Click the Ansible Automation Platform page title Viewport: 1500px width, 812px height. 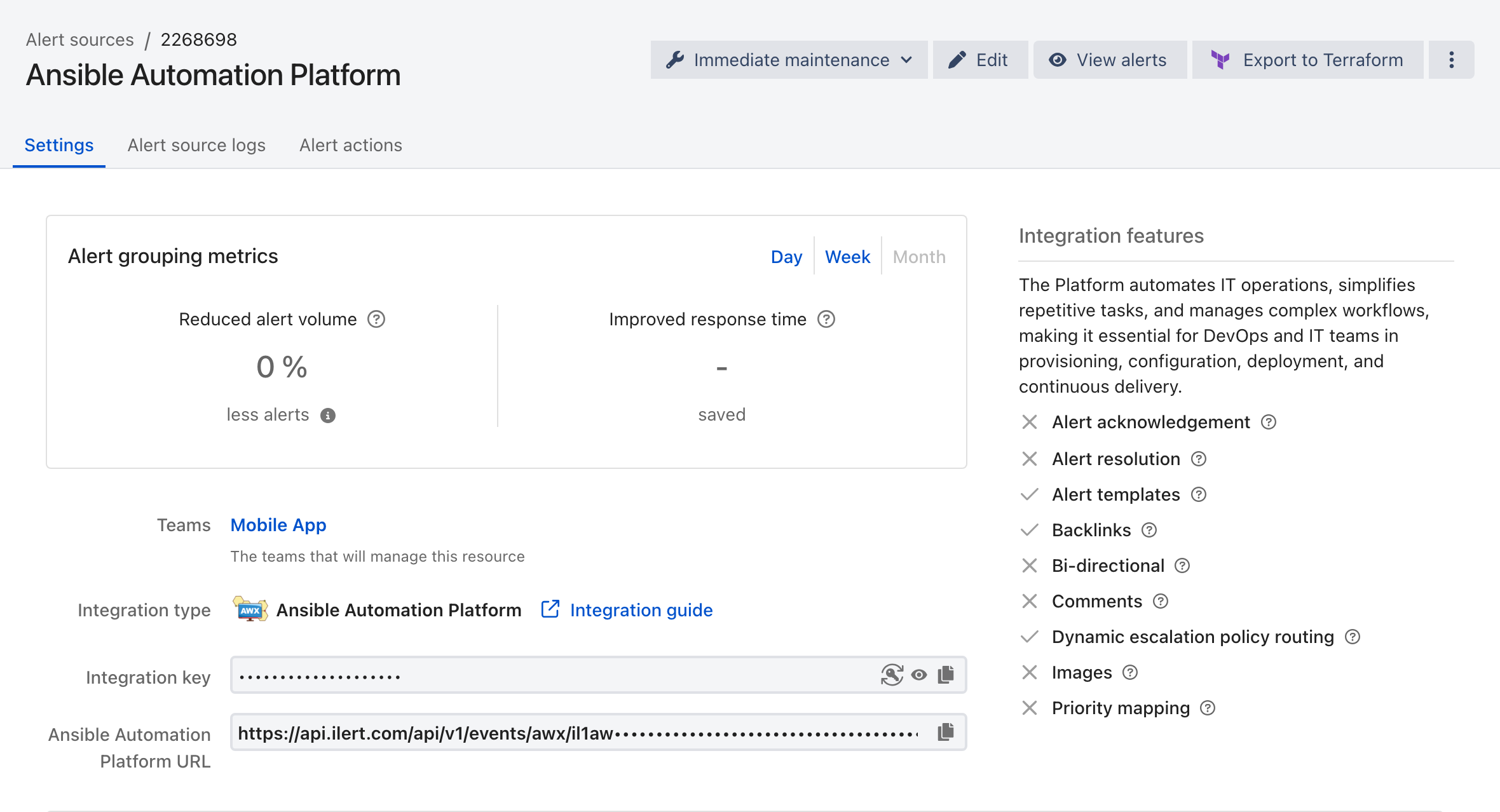214,75
